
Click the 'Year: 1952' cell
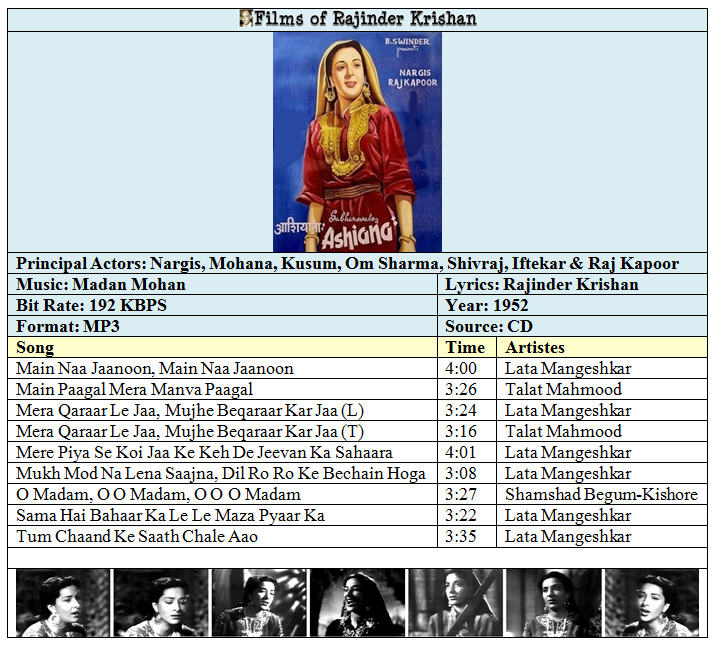572,305
